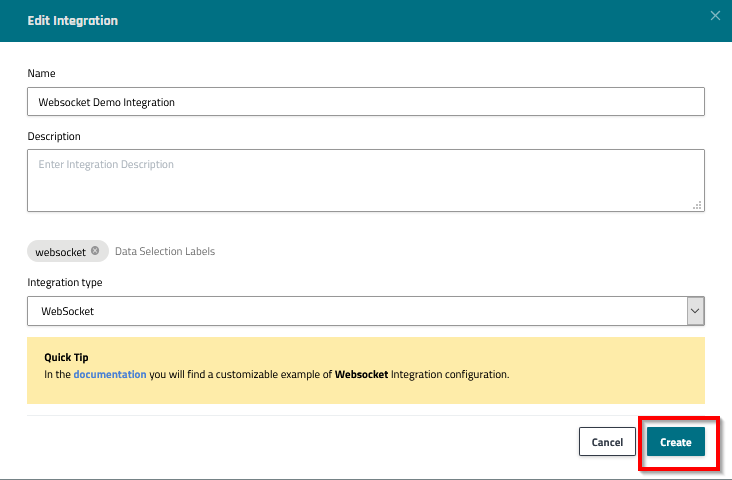The height and width of the screenshot is (480, 732).
Task: Click the Quick Tip heading
Action: (x=66, y=357)
